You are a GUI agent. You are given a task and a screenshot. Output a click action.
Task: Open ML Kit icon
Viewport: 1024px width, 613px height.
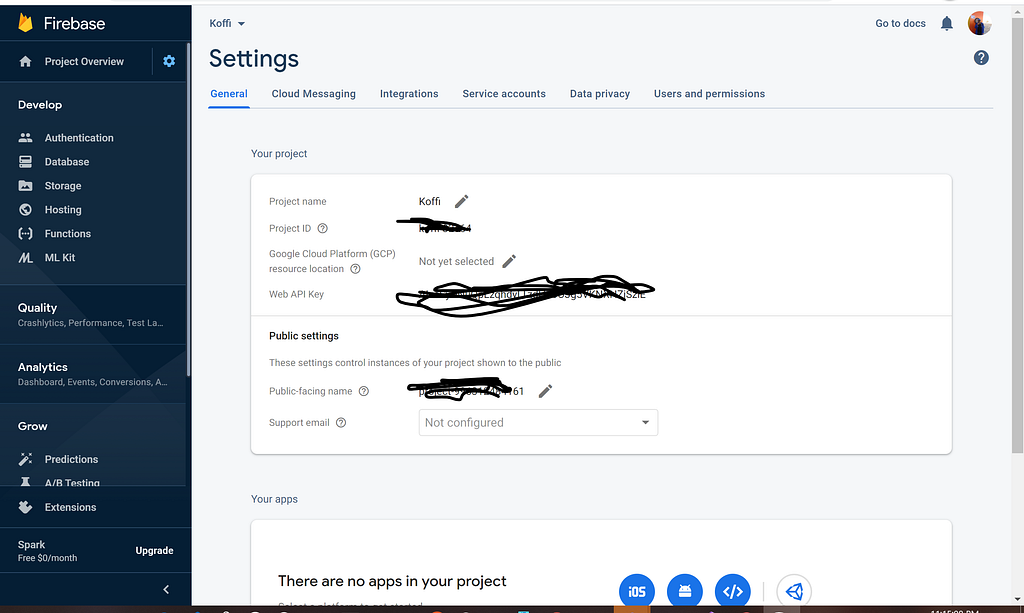point(25,258)
